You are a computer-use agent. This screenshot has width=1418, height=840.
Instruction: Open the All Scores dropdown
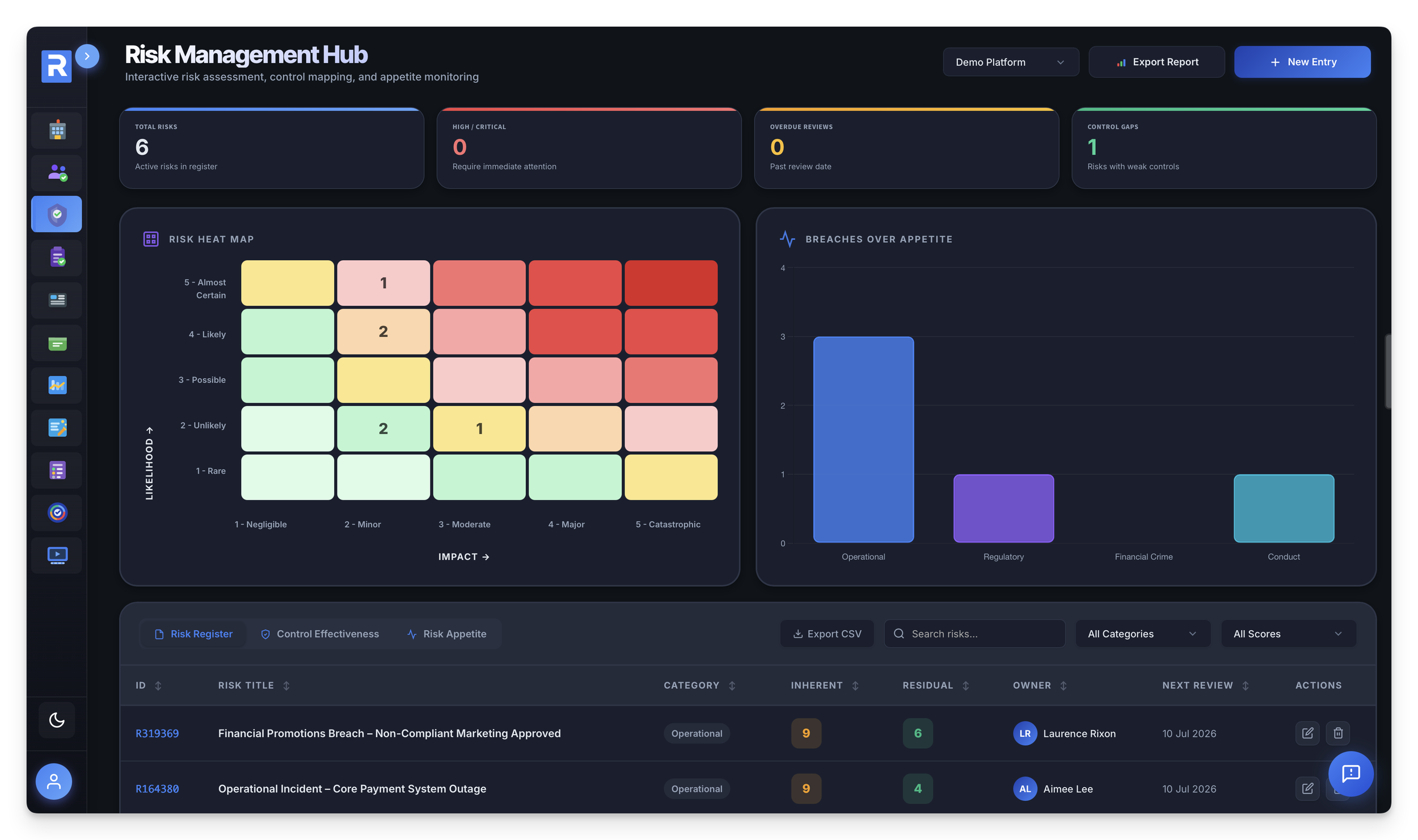1288,634
